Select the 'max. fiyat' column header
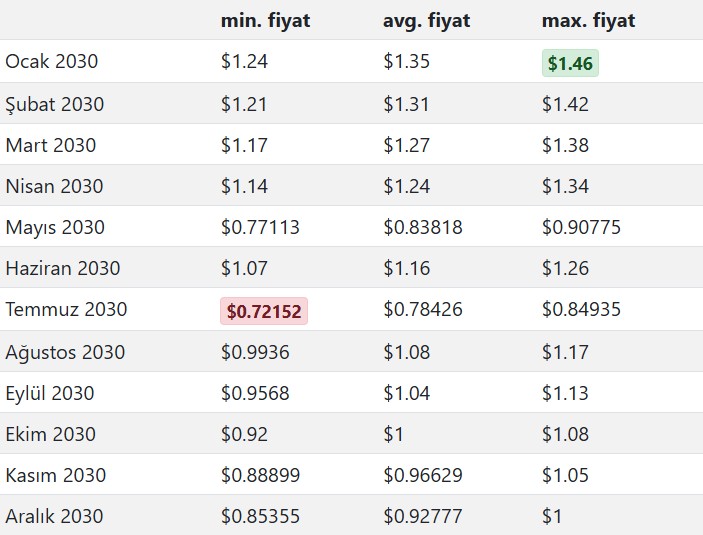 pyautogui.click(x=588, y=20)
